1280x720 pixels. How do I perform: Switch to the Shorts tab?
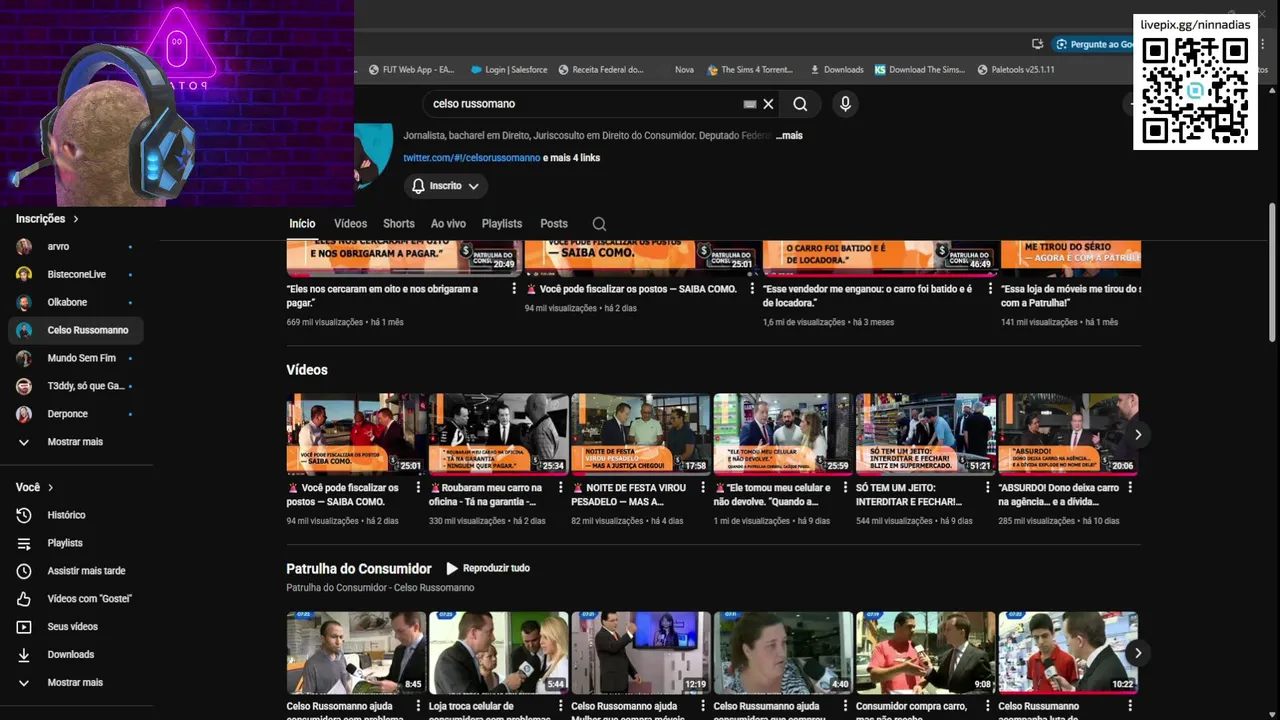(398, 224)
